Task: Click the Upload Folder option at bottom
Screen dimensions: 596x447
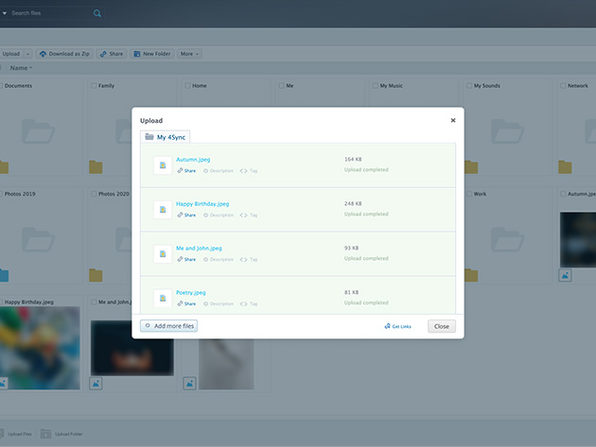Action: pos(62,434)
